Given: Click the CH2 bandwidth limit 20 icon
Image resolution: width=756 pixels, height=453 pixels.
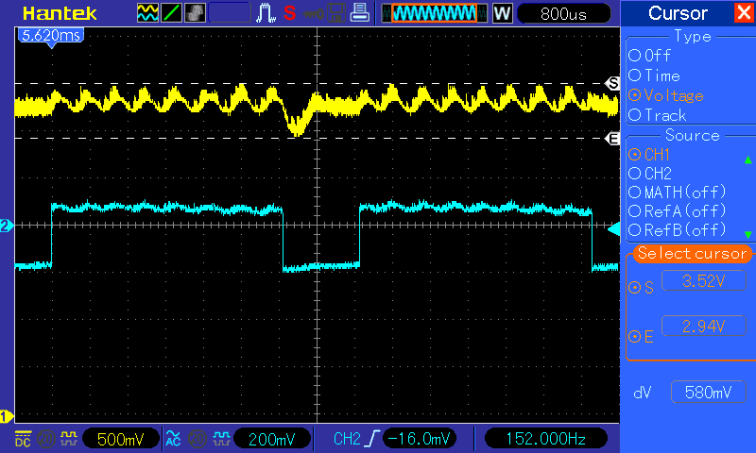Looking at the screenshot, I should click(197, 439).
